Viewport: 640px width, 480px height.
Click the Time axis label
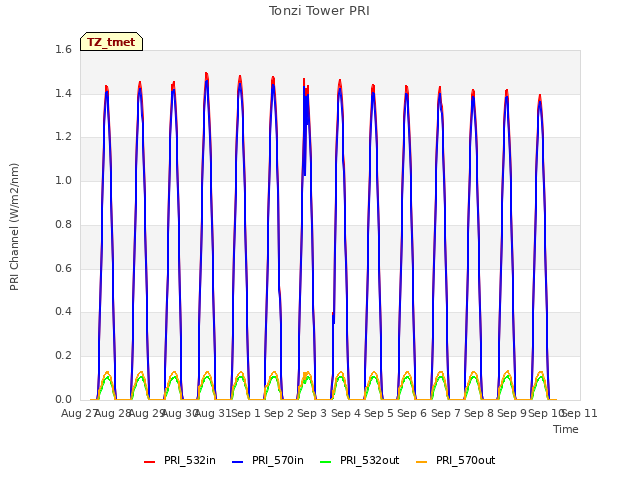566,429
